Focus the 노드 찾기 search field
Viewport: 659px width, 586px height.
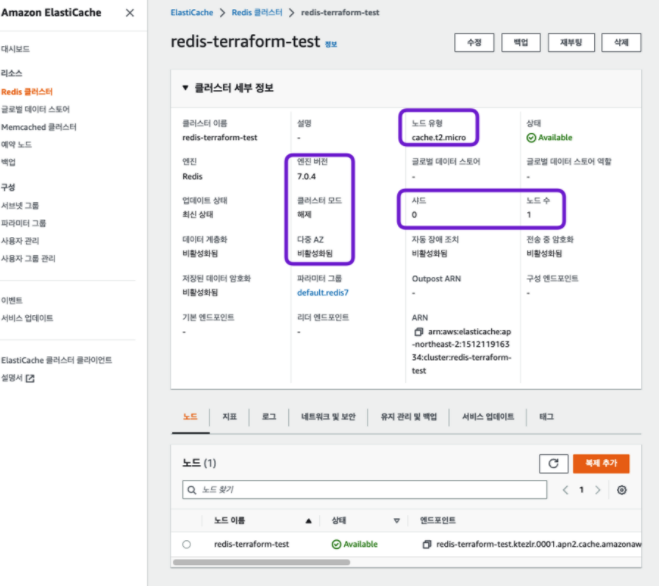point(364,490)
